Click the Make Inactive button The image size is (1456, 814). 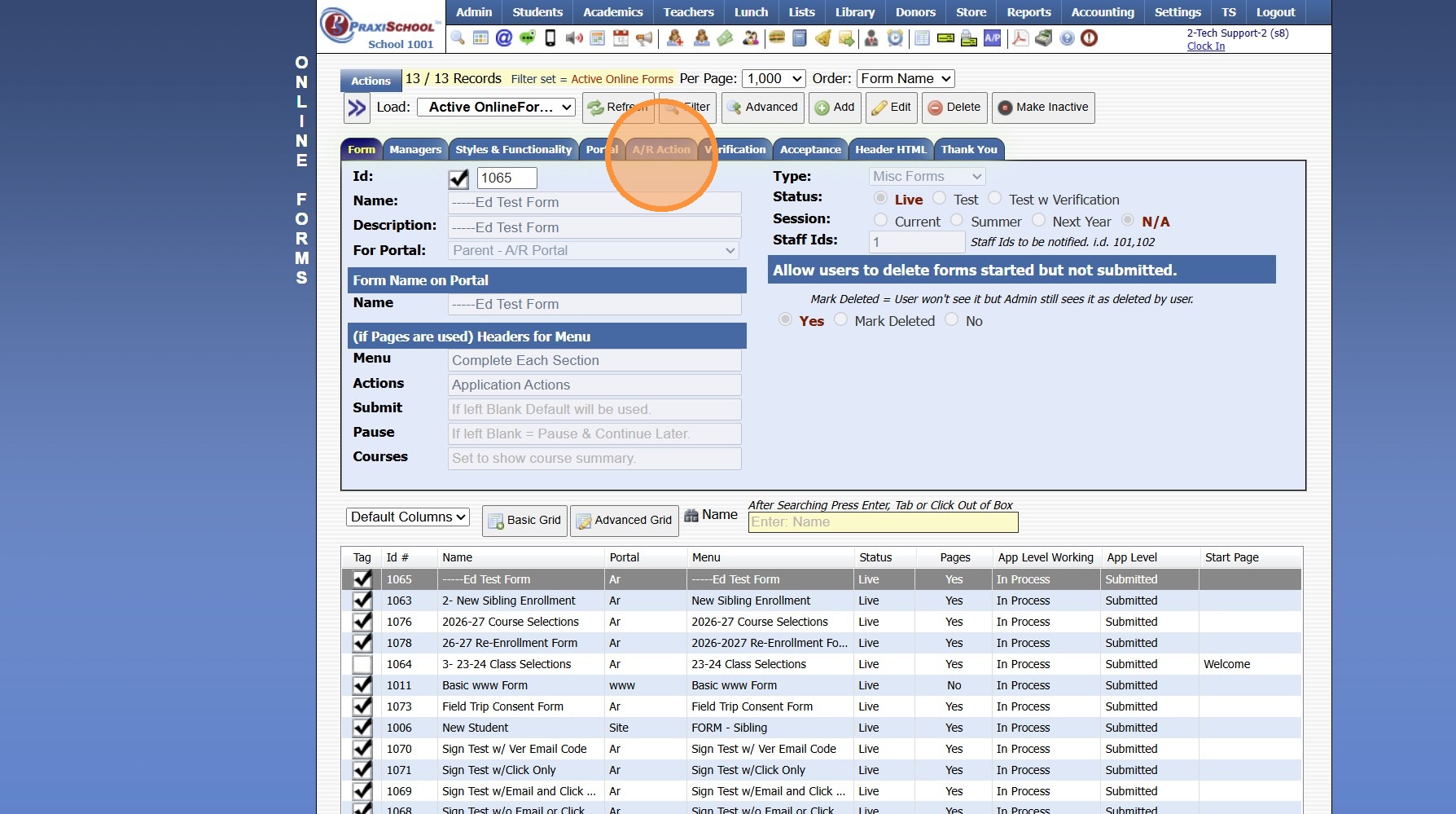tap(1042, 108)
